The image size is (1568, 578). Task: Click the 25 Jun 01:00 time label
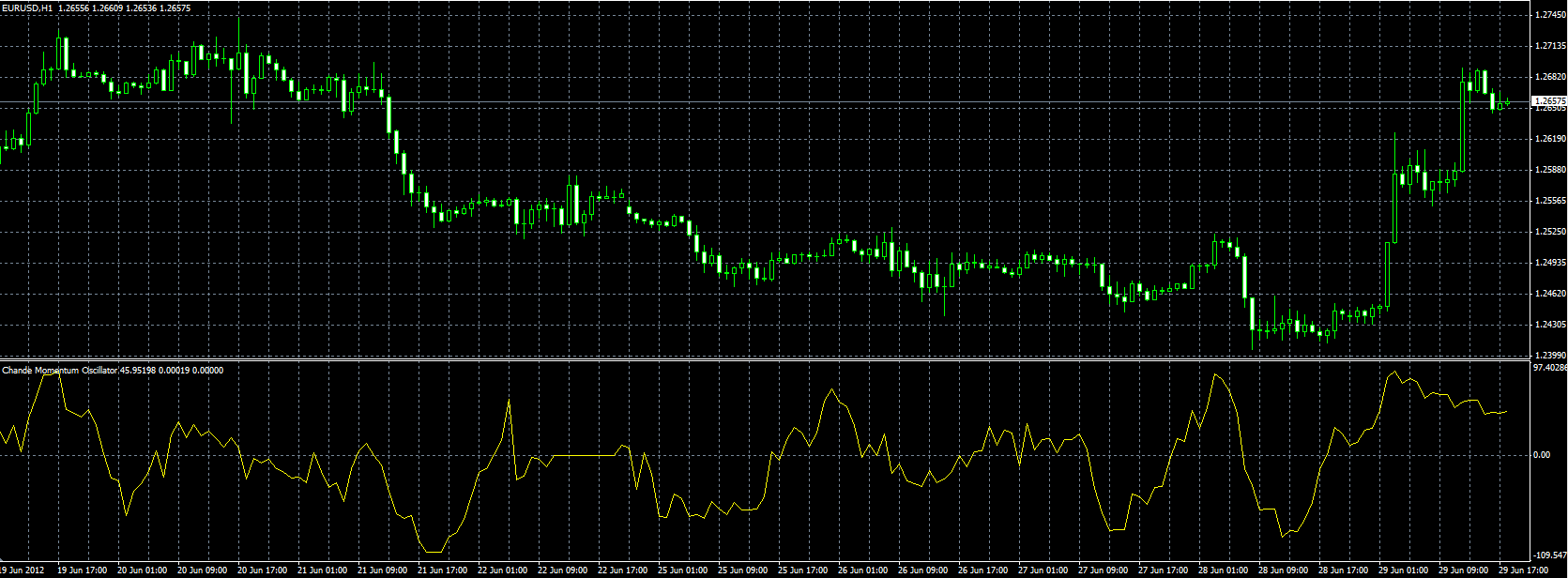click(684, 570)
